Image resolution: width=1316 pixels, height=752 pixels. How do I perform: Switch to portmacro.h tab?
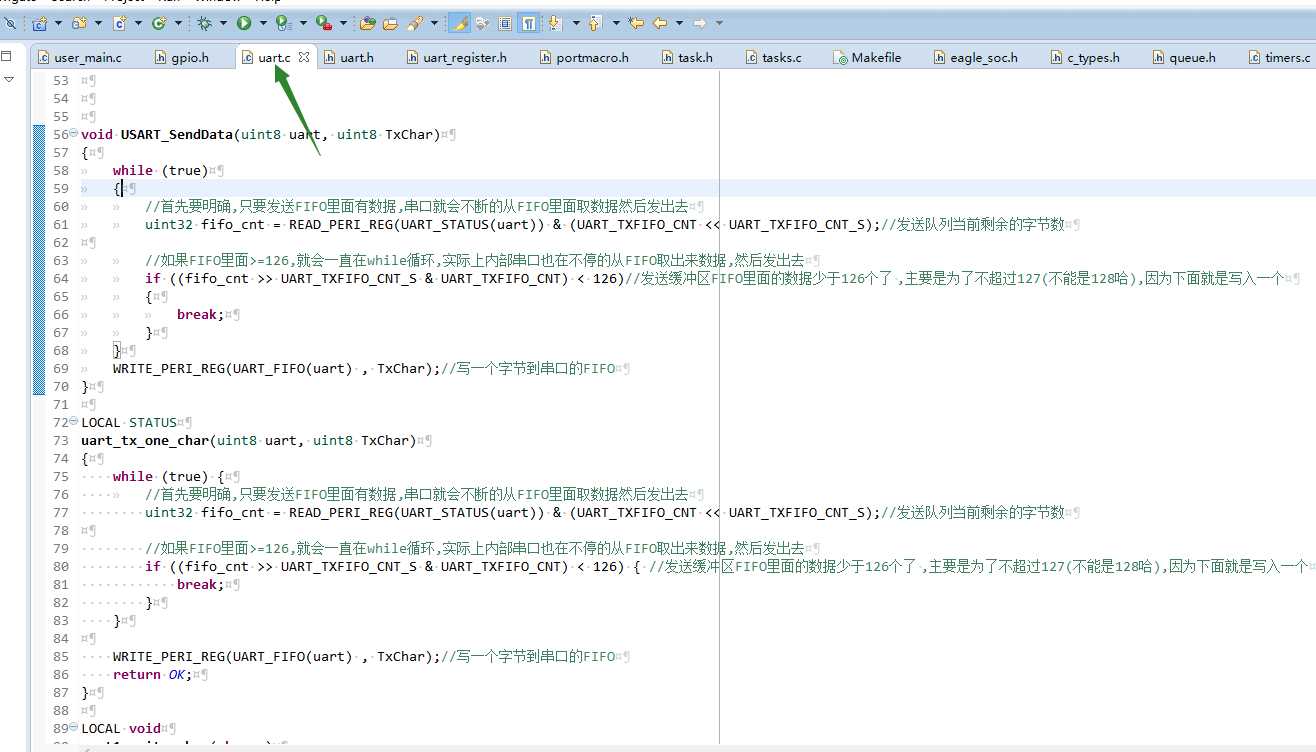pyautogui.click(x=584, y=58)
